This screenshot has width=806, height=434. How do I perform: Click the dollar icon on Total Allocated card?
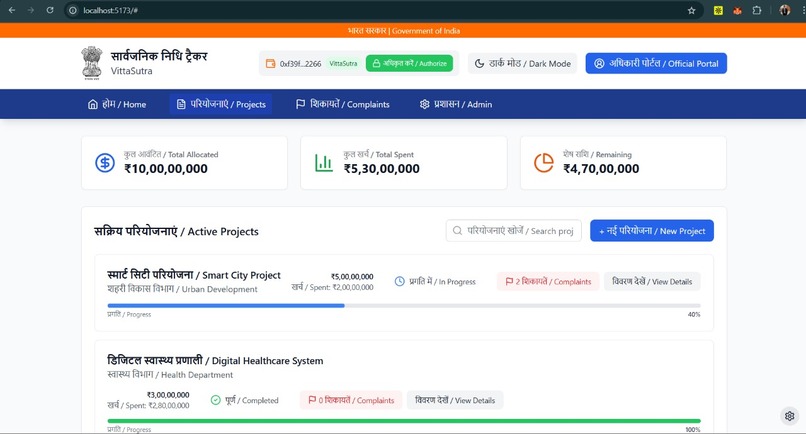click(105, 162)
